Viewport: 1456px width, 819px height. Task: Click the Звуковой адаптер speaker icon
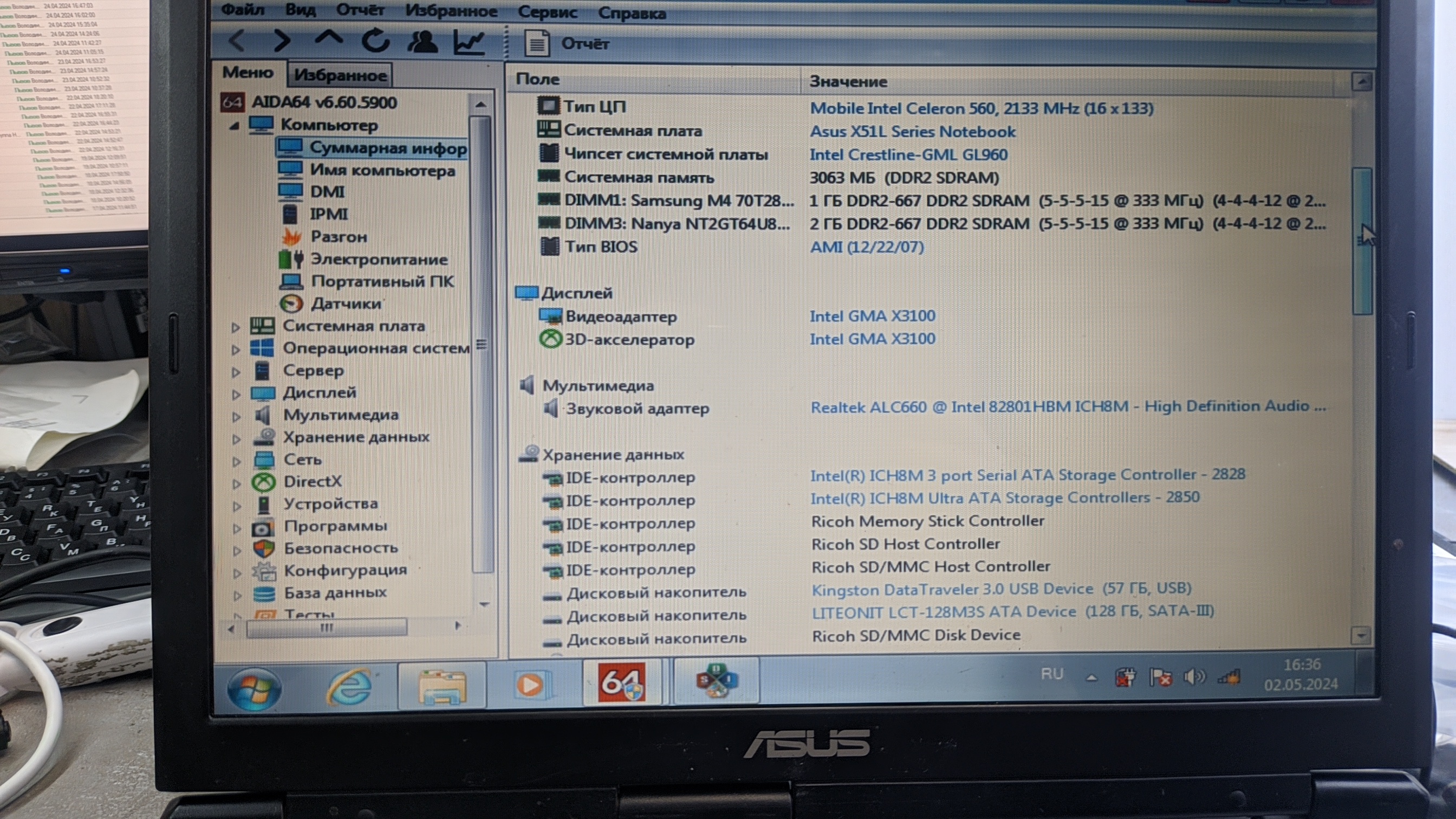point(550,408)
